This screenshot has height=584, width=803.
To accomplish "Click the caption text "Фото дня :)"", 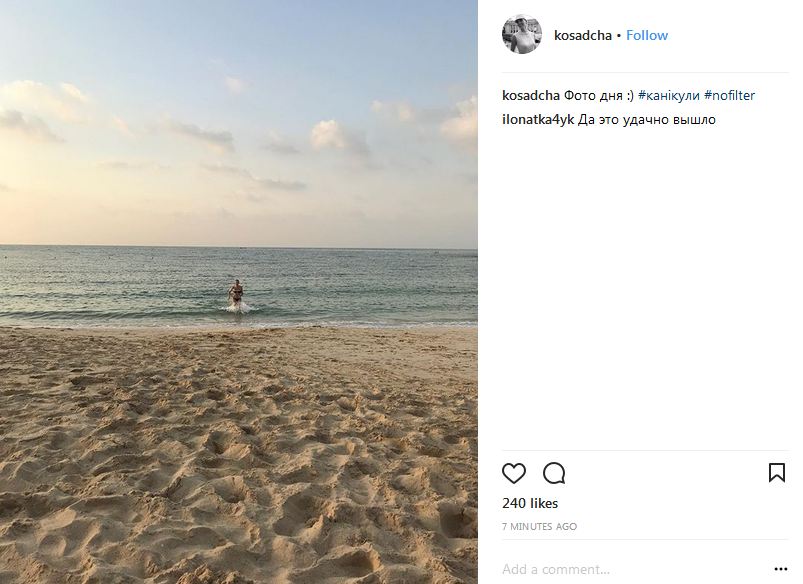I will [599, 95].
